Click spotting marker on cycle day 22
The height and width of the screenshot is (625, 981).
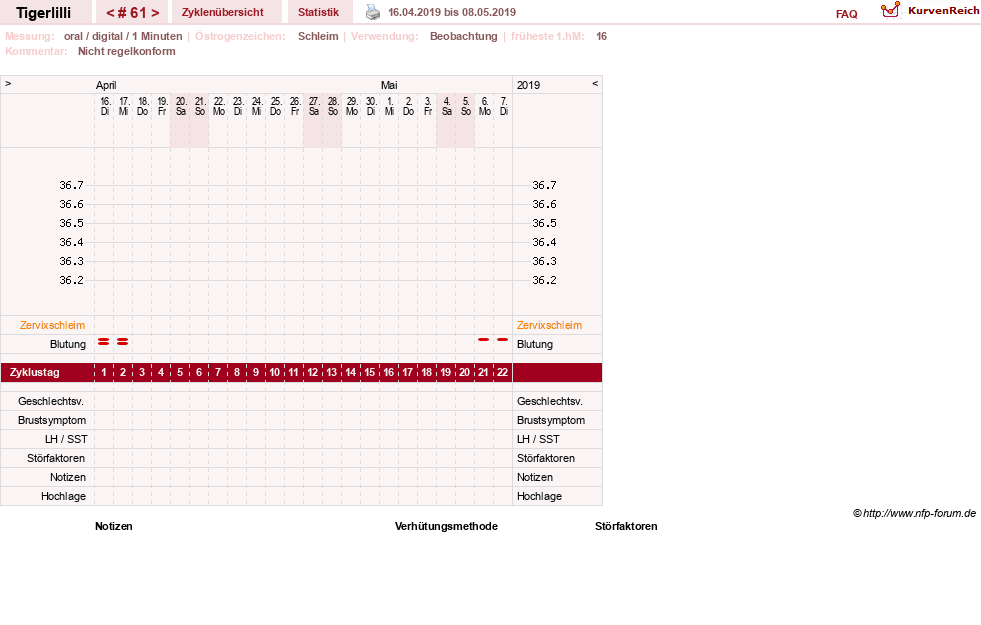(502, 339)
